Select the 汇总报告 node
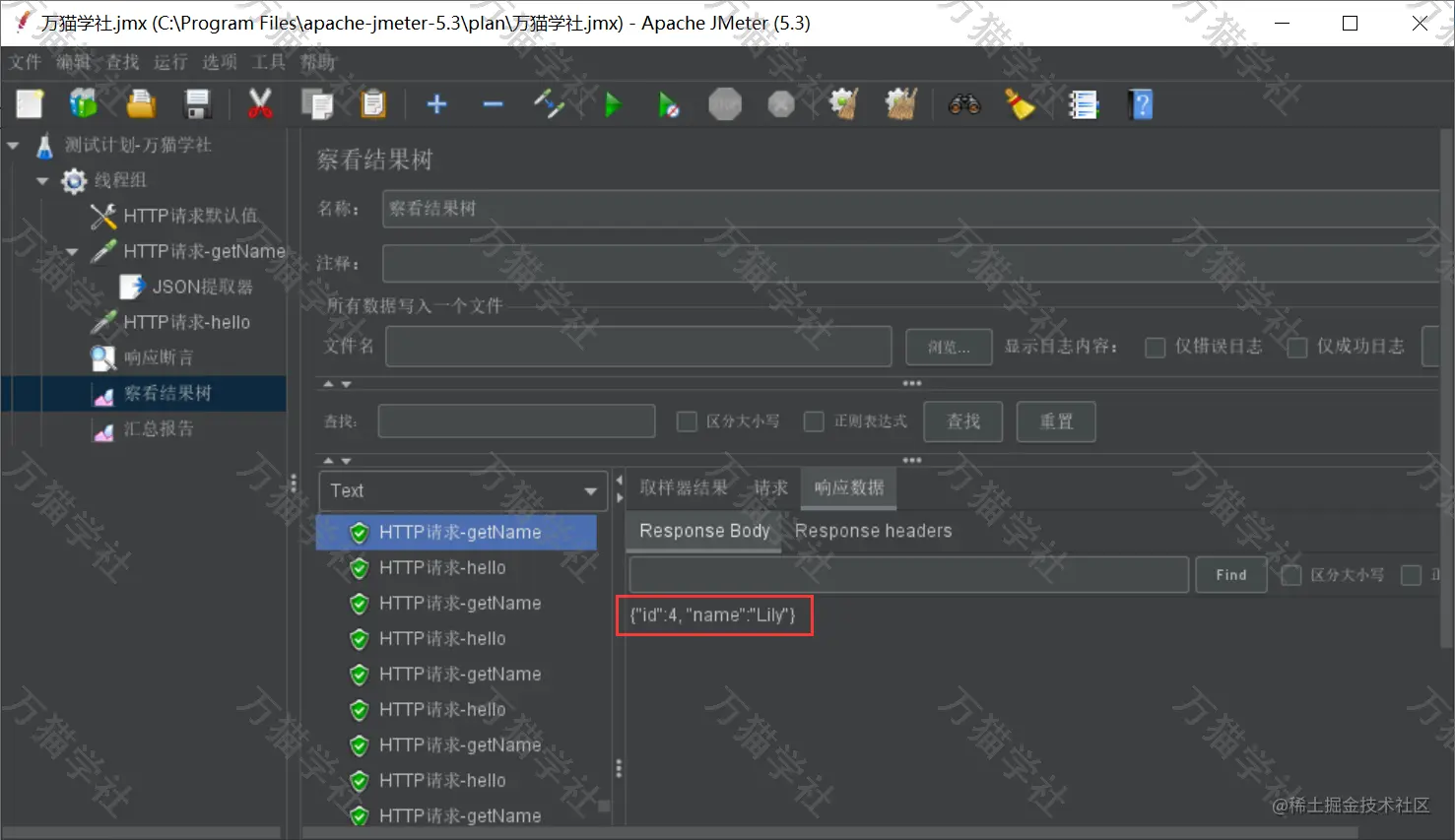Image resolution: width=1455 pixels, height=840 pixels. point(158,428)
